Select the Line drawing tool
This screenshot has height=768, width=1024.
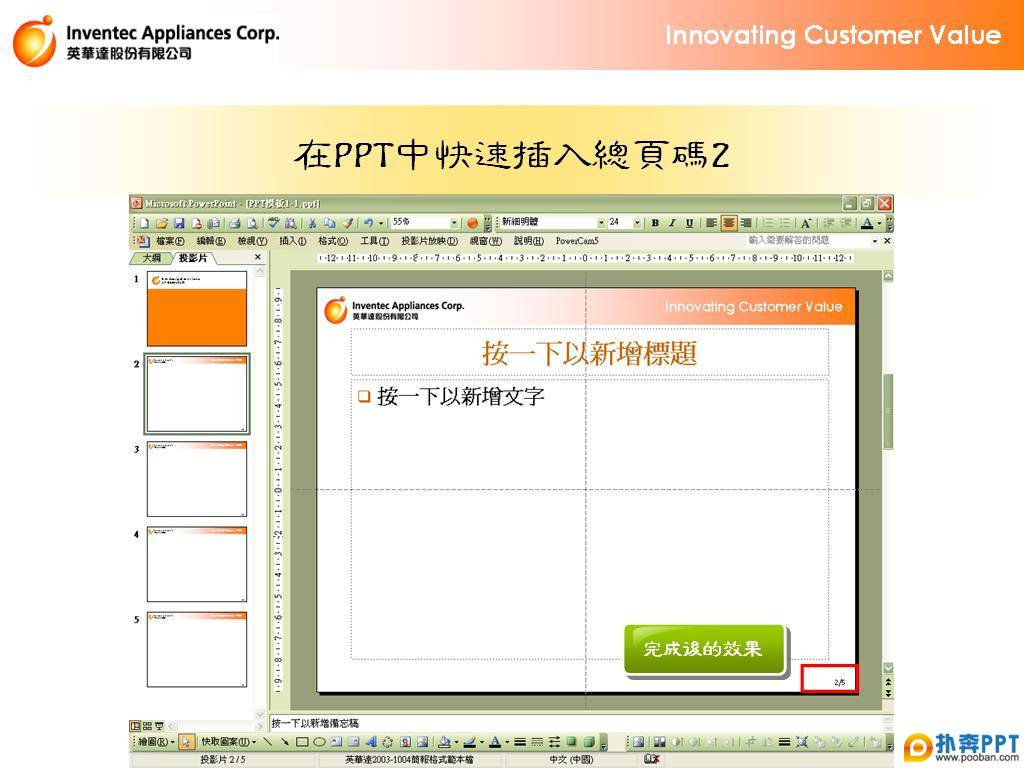tap(268, 742)
